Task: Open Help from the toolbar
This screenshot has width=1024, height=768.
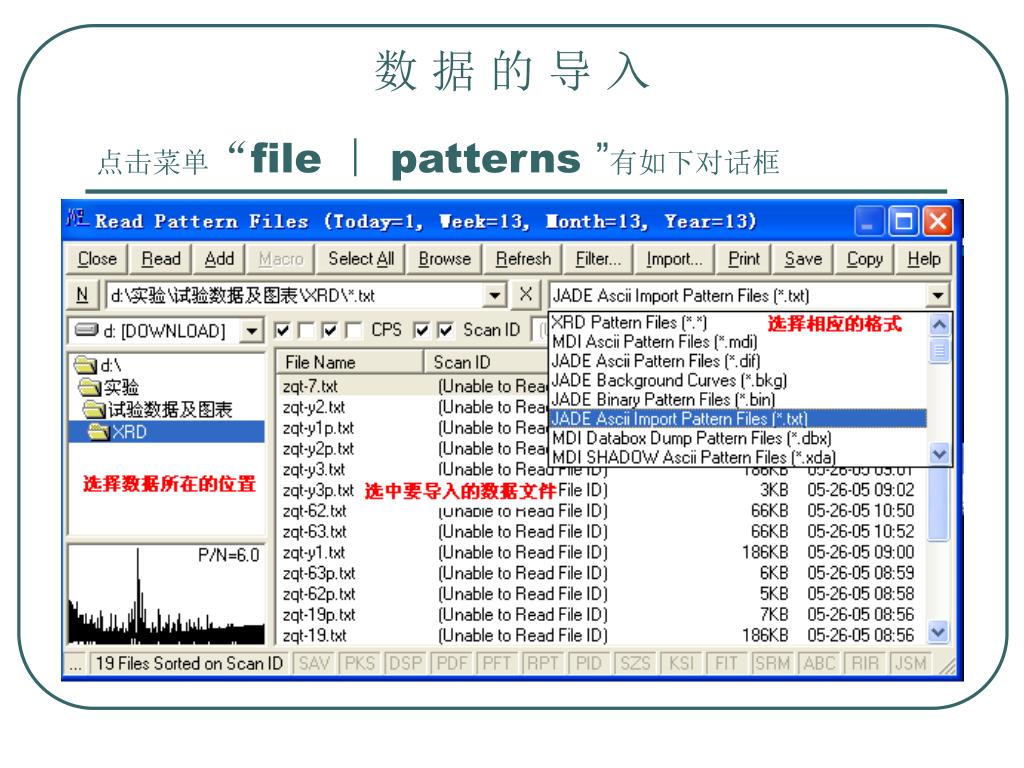Action: [x=923, y=259]
